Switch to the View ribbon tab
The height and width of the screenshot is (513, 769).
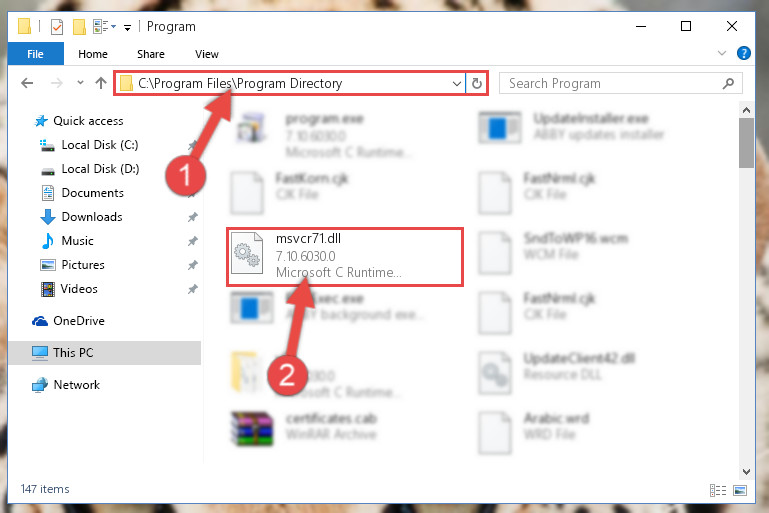coord(206,54)
